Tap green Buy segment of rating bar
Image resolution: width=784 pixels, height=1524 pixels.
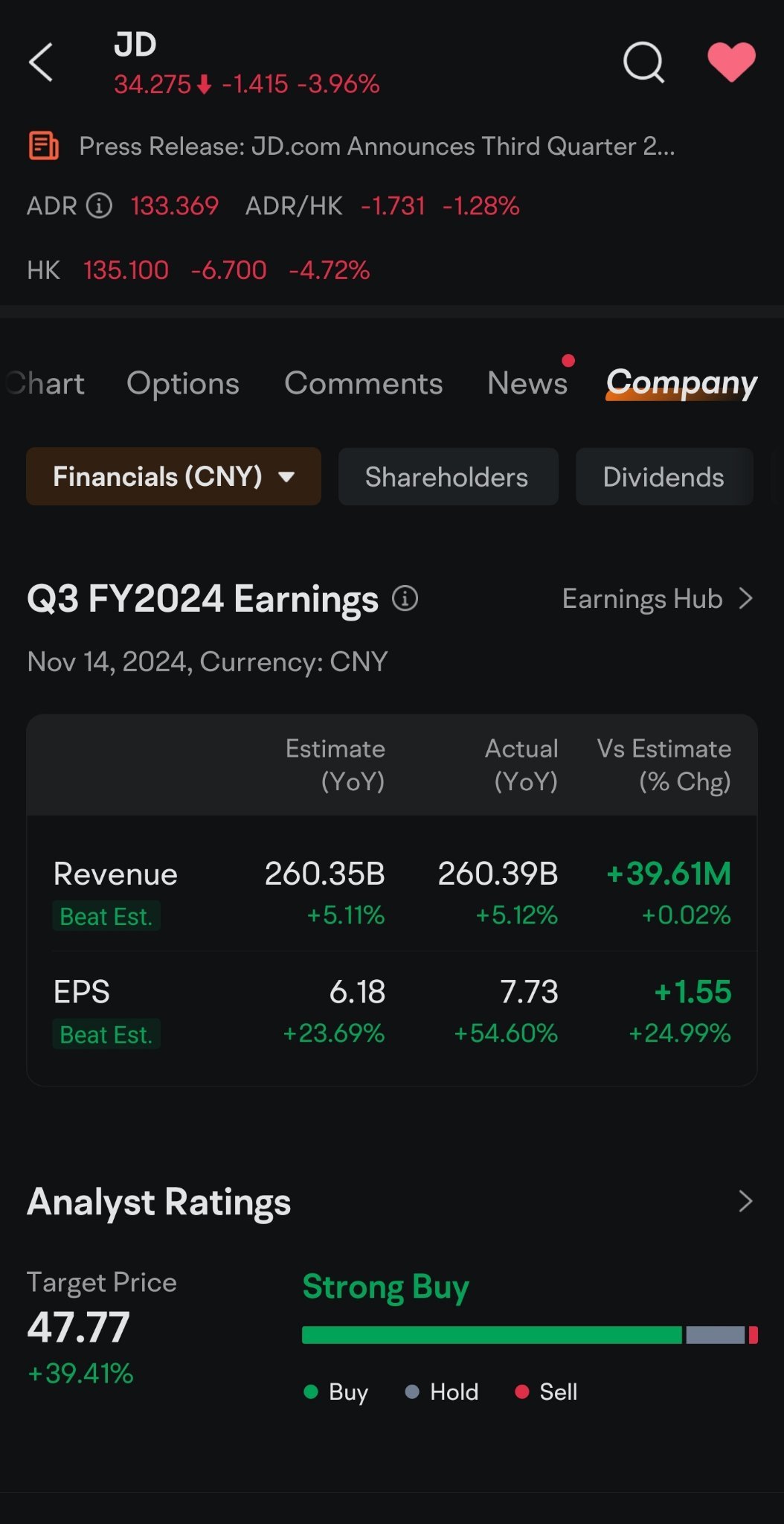(x=492, y=1335)
